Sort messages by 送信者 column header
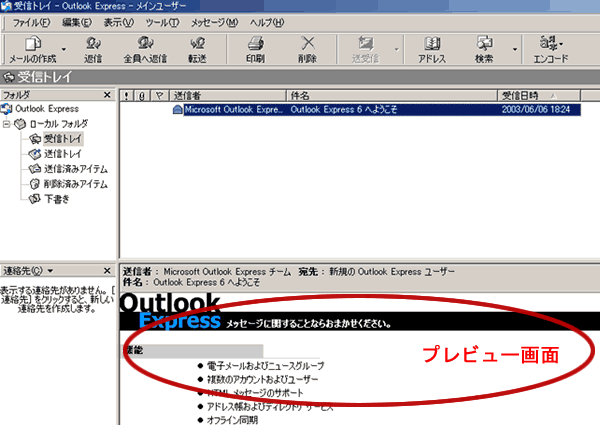Image resolution: width=600 pixels, height=425 pixels. (228, 96)
